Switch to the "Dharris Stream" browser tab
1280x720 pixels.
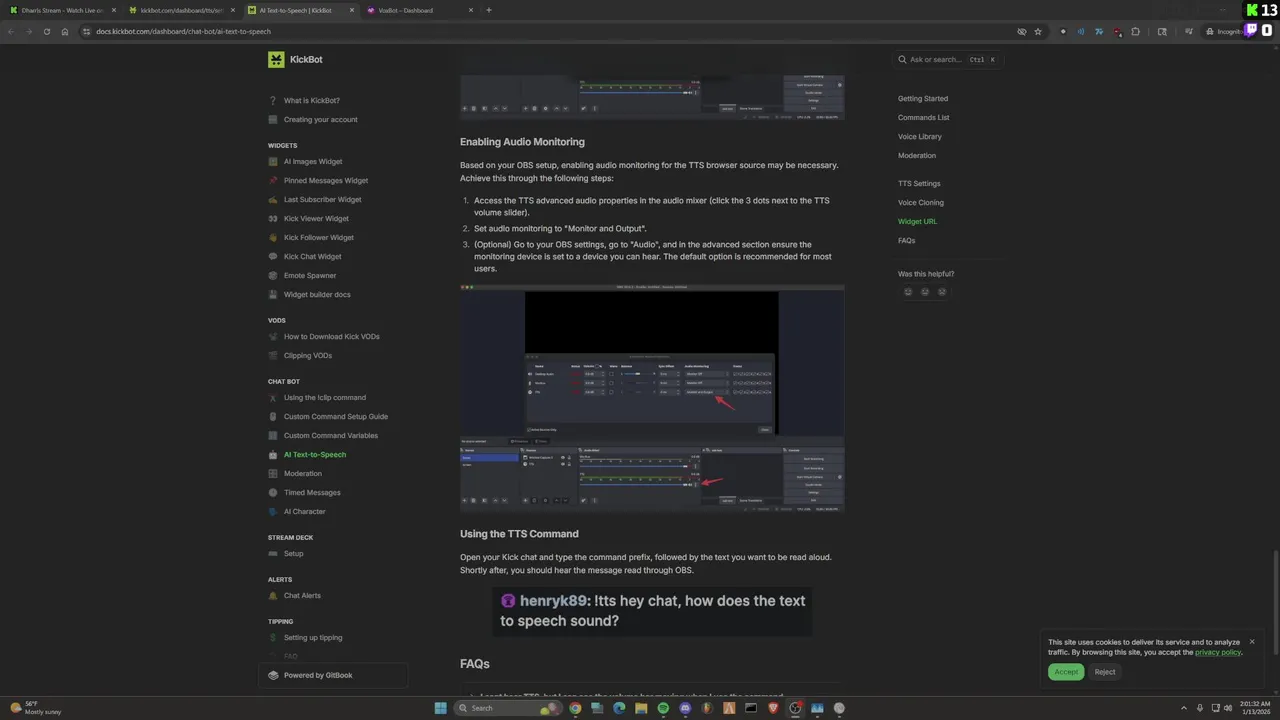(x=62, y=10)
